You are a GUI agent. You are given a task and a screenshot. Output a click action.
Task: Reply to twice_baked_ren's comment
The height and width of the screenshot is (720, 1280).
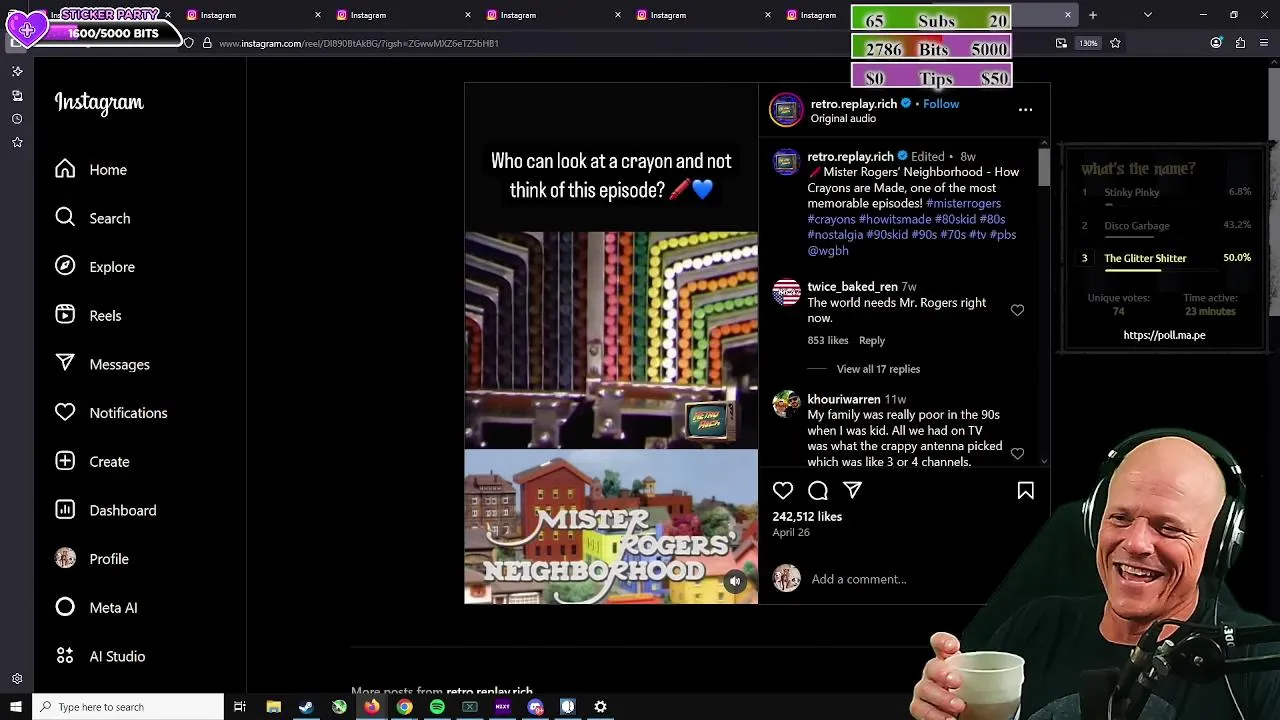(x=872, y=341)
